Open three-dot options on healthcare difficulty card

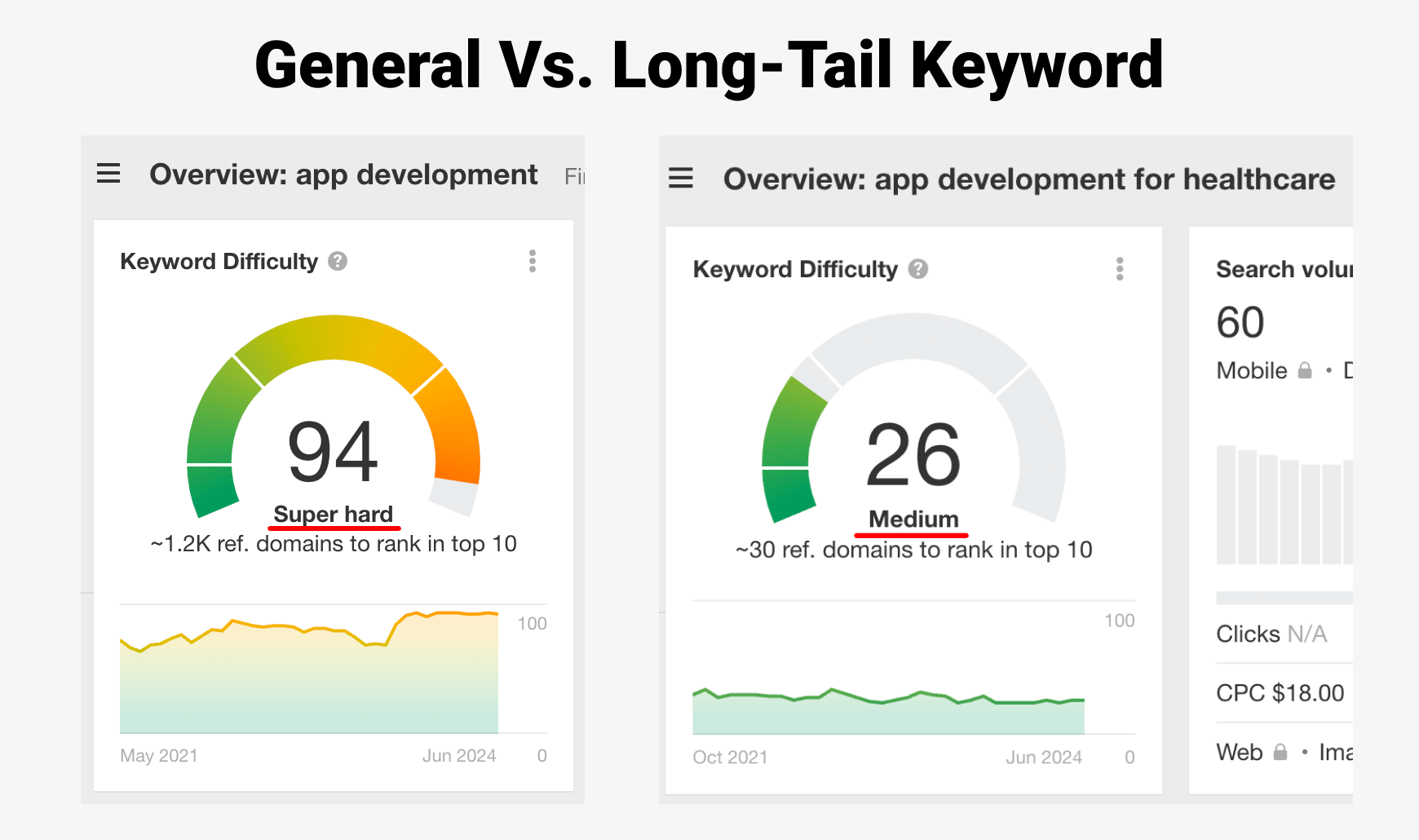pos(1120,269)
